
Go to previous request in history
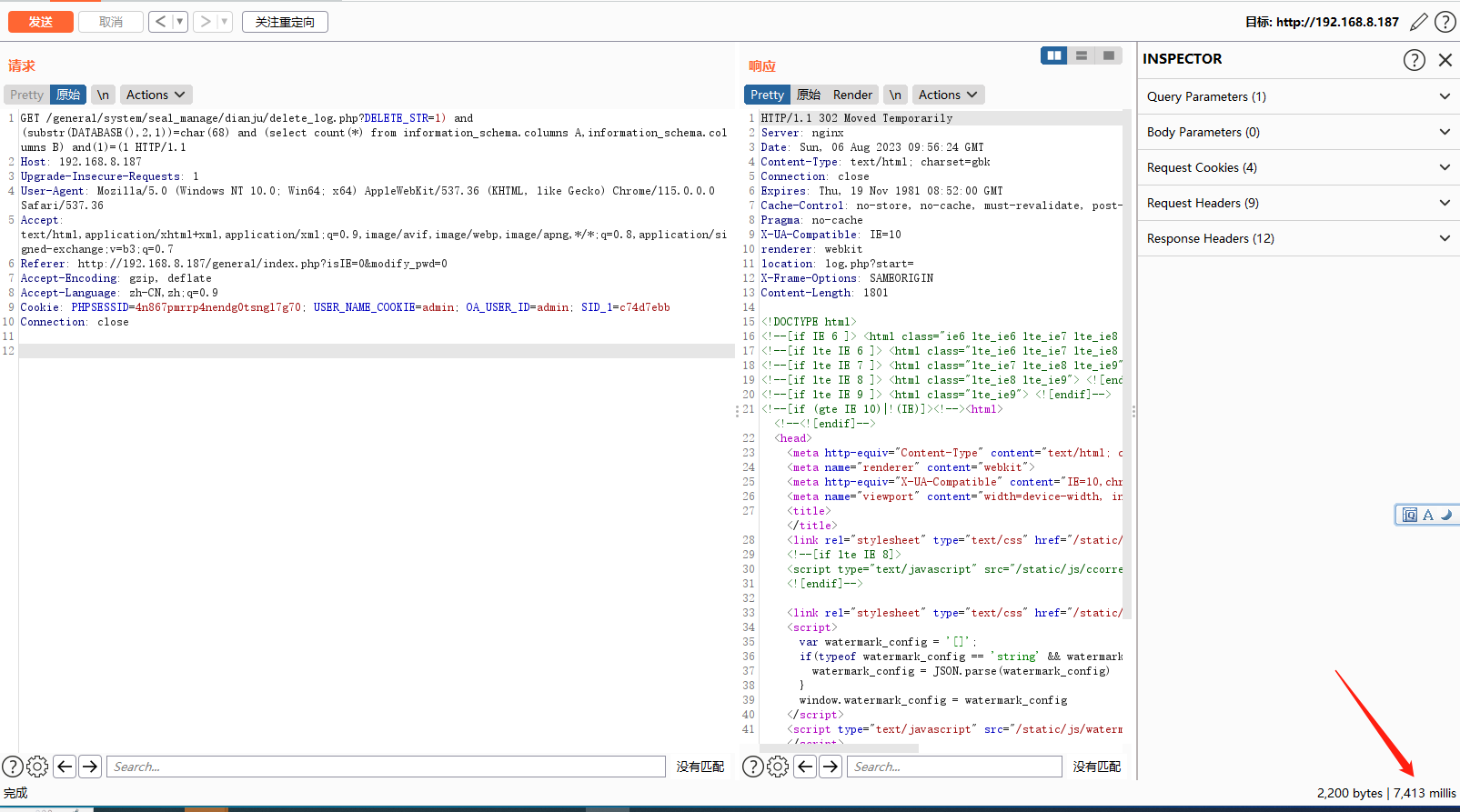pos(161,22)
